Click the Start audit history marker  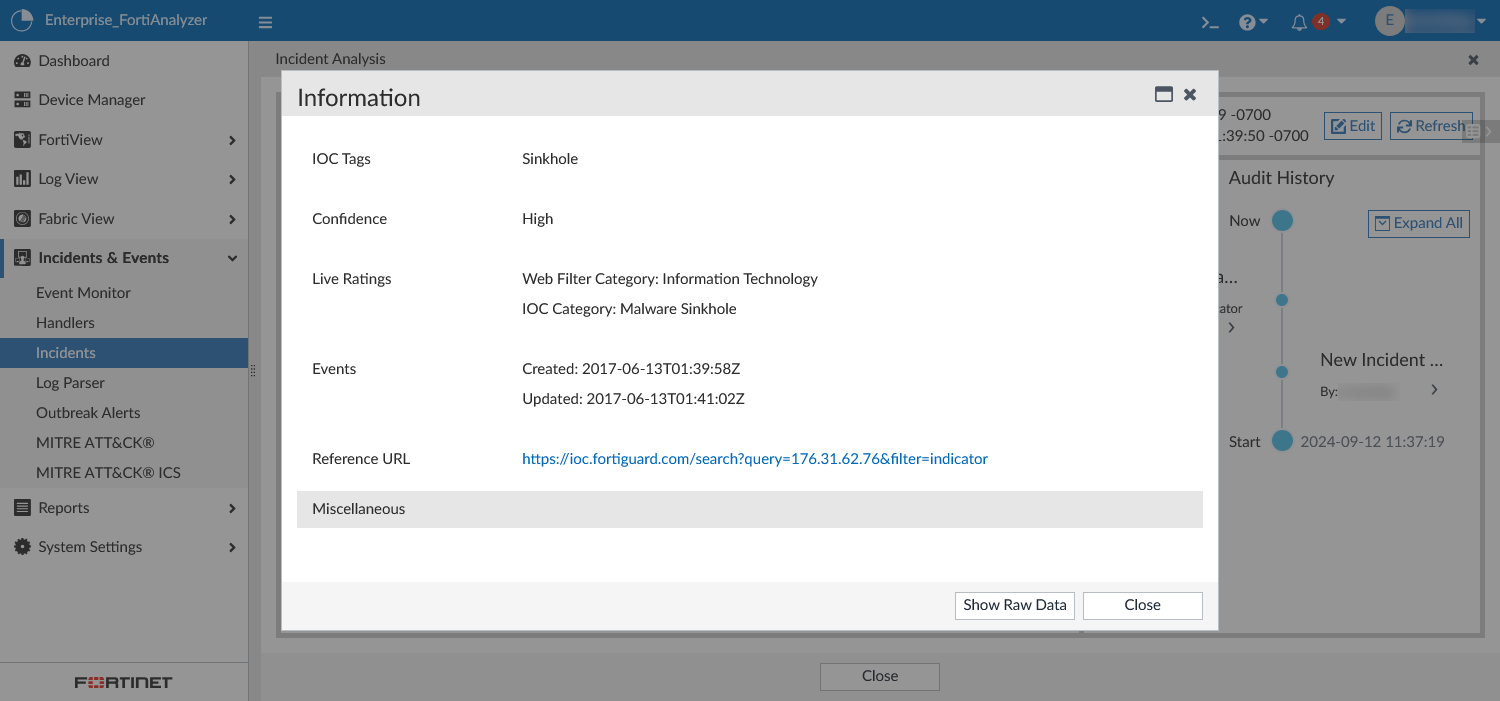[x=1282, y=441]
